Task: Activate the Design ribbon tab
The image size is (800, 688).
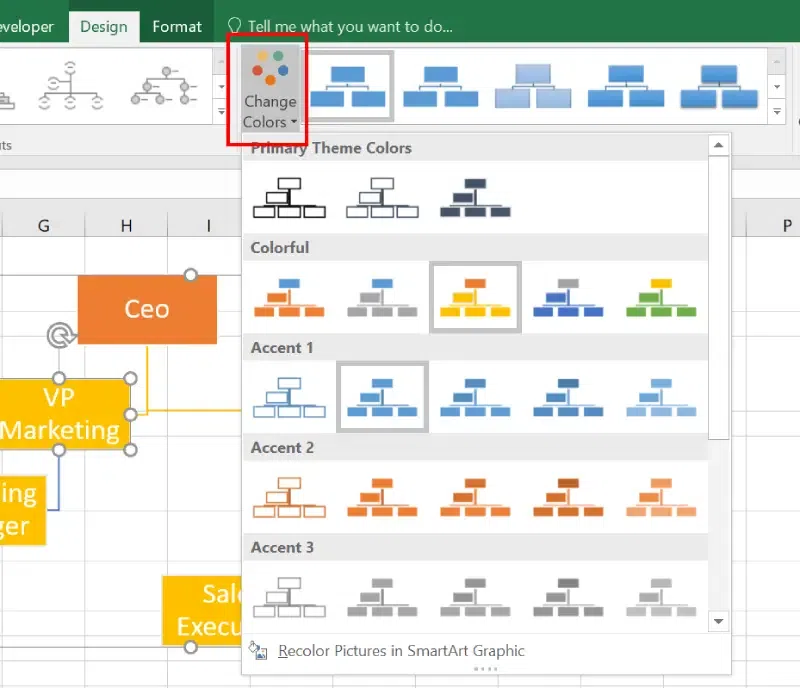Action: coord(103,26)
